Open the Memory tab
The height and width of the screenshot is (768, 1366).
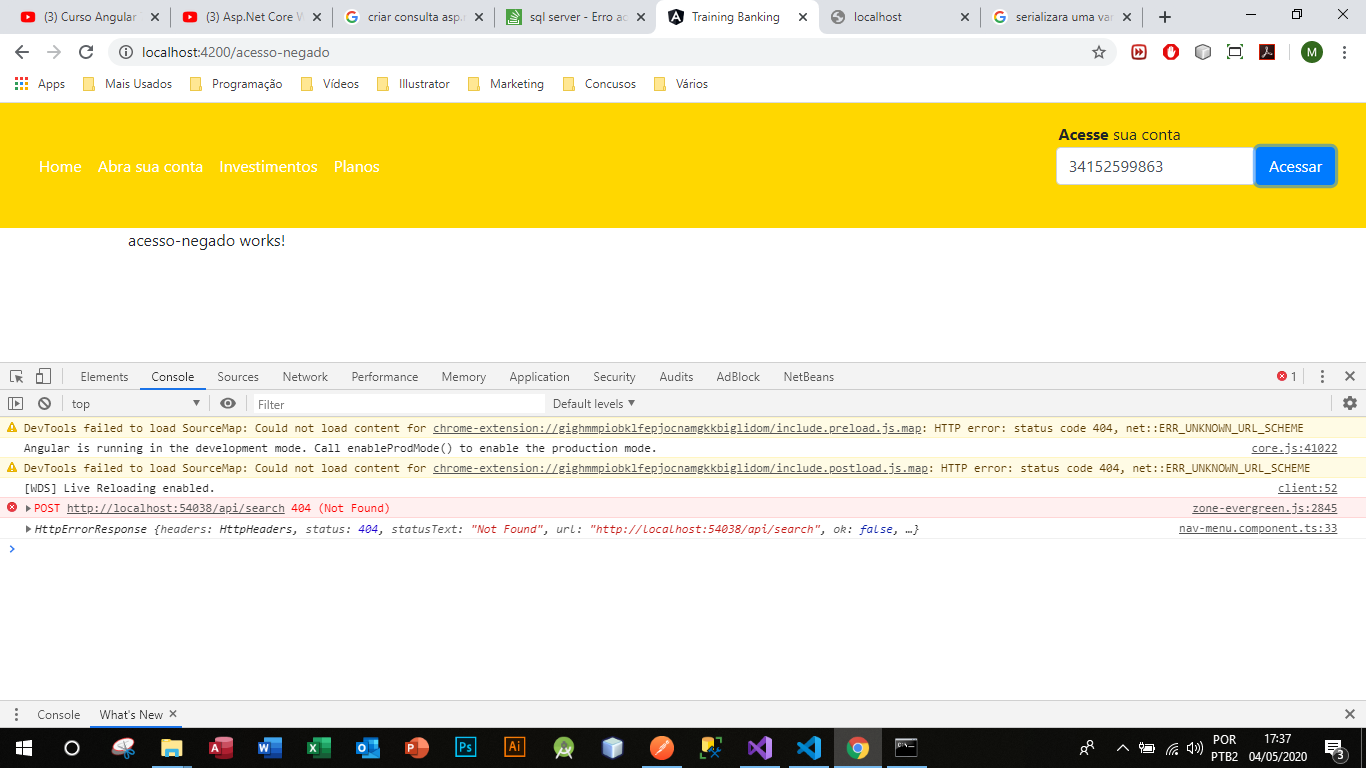[464, 377]
